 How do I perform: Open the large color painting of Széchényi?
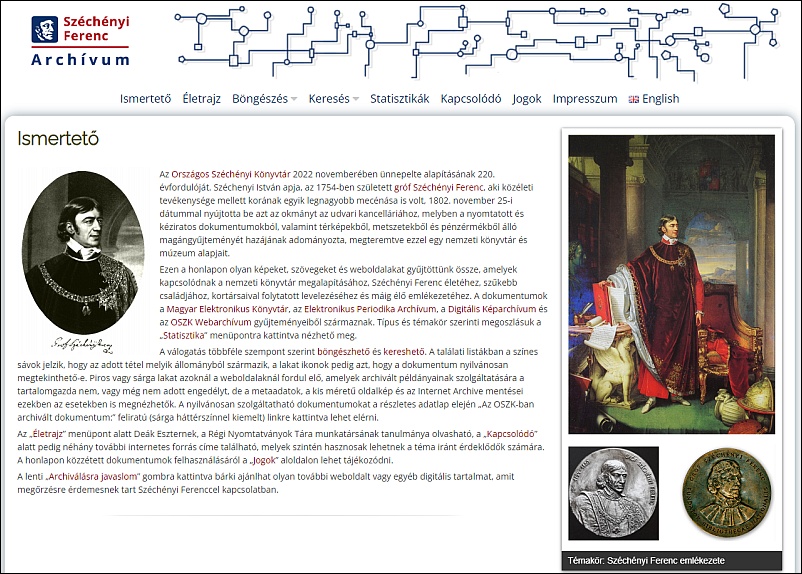click(x=672, y=284)
